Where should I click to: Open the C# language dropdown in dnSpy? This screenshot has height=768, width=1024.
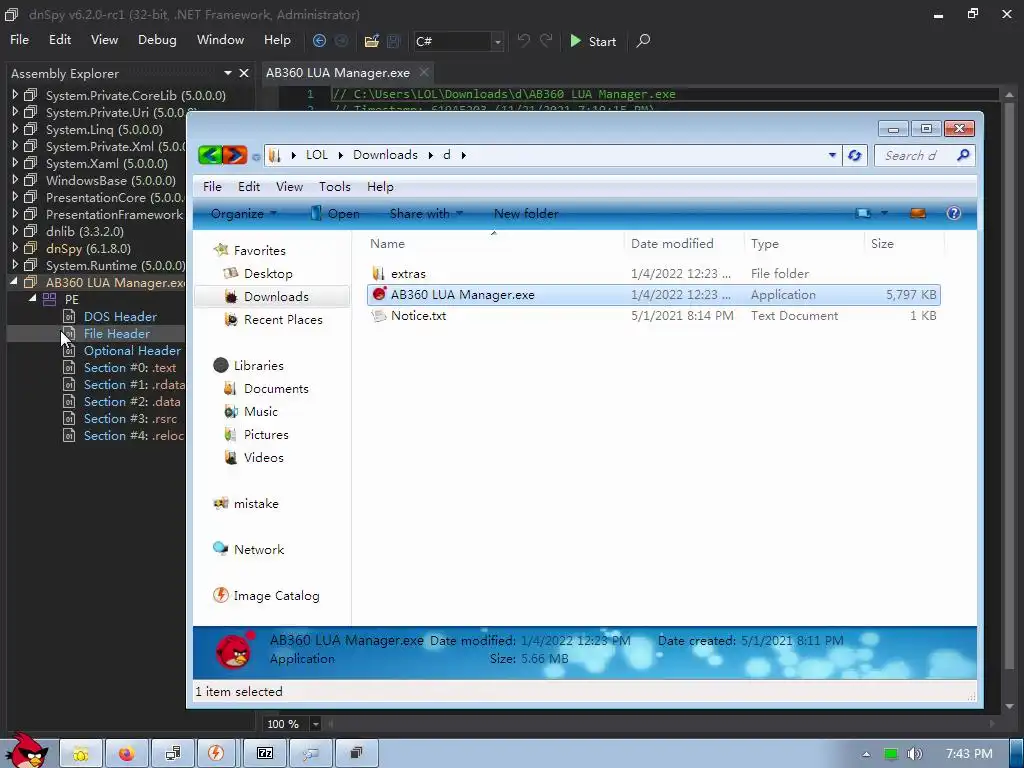[498, 42]
